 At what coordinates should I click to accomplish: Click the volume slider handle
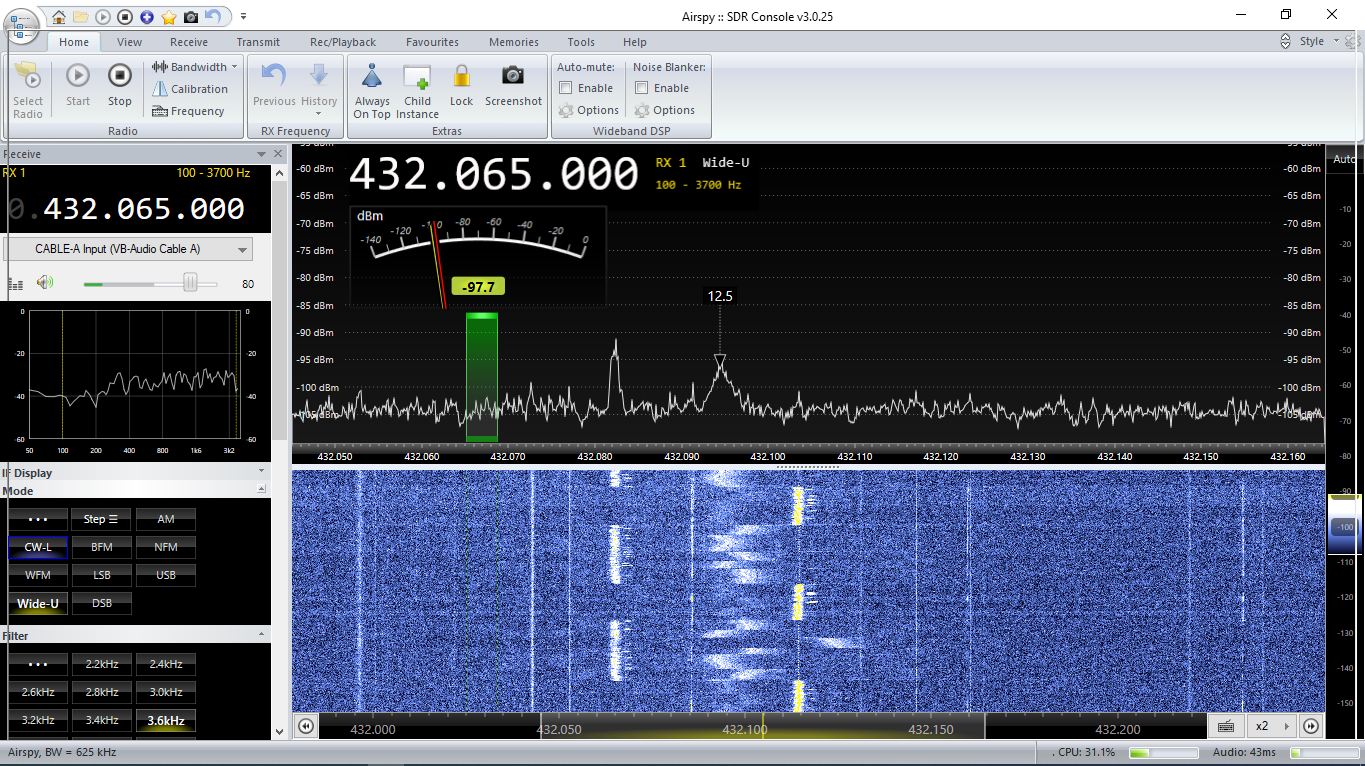[190, 284]
